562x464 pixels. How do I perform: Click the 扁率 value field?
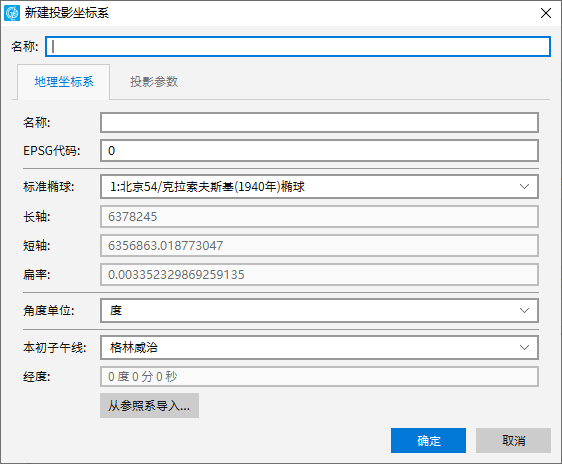pos(319,274)
